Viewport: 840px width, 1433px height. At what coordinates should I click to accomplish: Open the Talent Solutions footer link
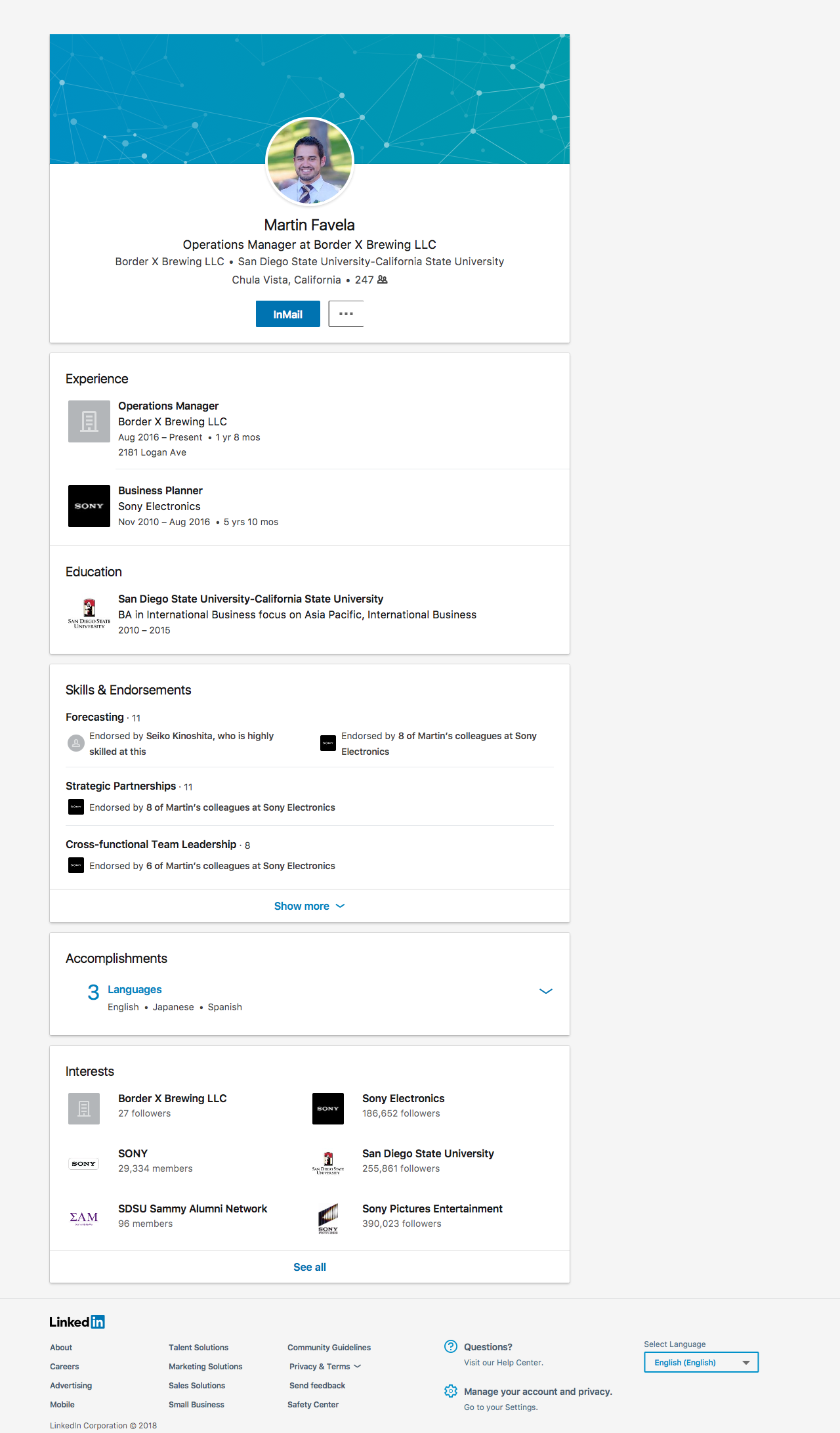tap(198, 1348)
